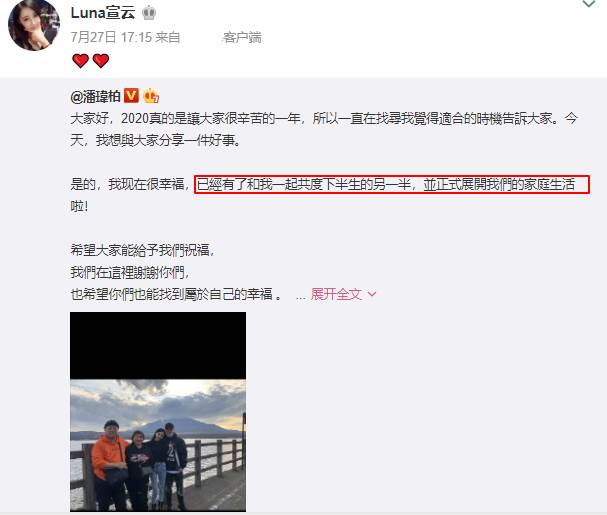This screenshot has width=607, height=515.
Task: Click the second red heart emoji
Action: [x=101, y=61]
